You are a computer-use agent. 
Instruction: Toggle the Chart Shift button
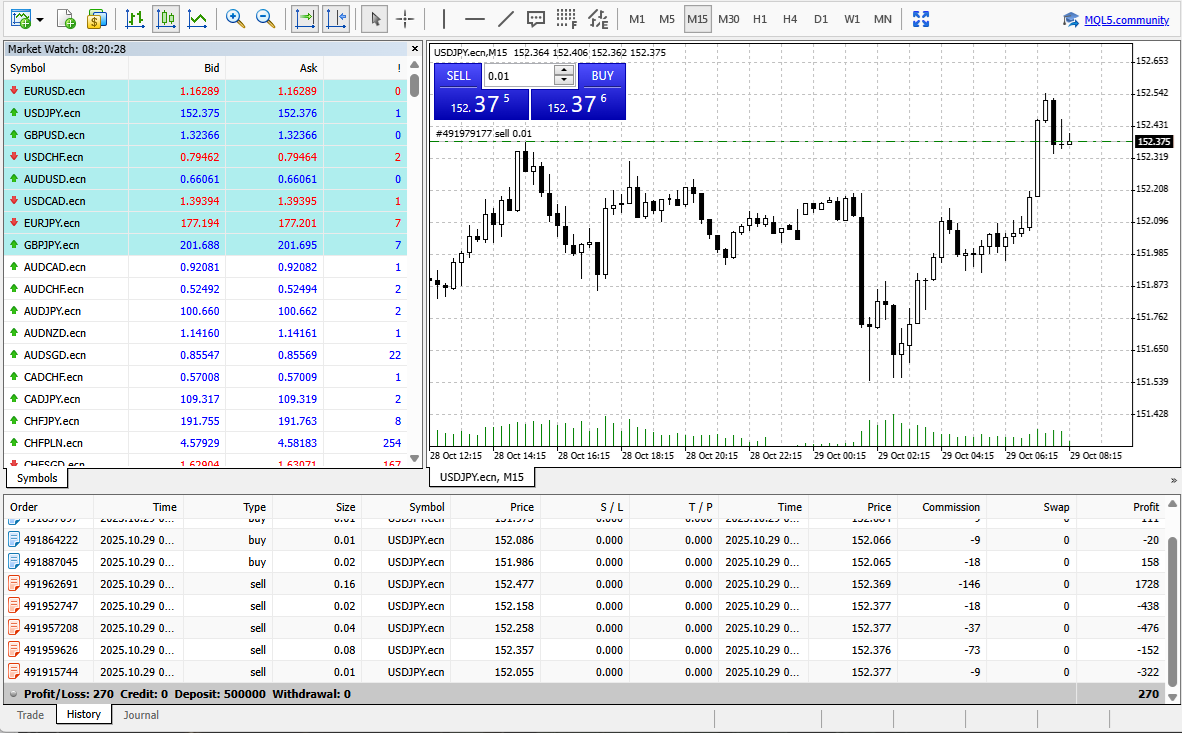(x=336, y=19)
